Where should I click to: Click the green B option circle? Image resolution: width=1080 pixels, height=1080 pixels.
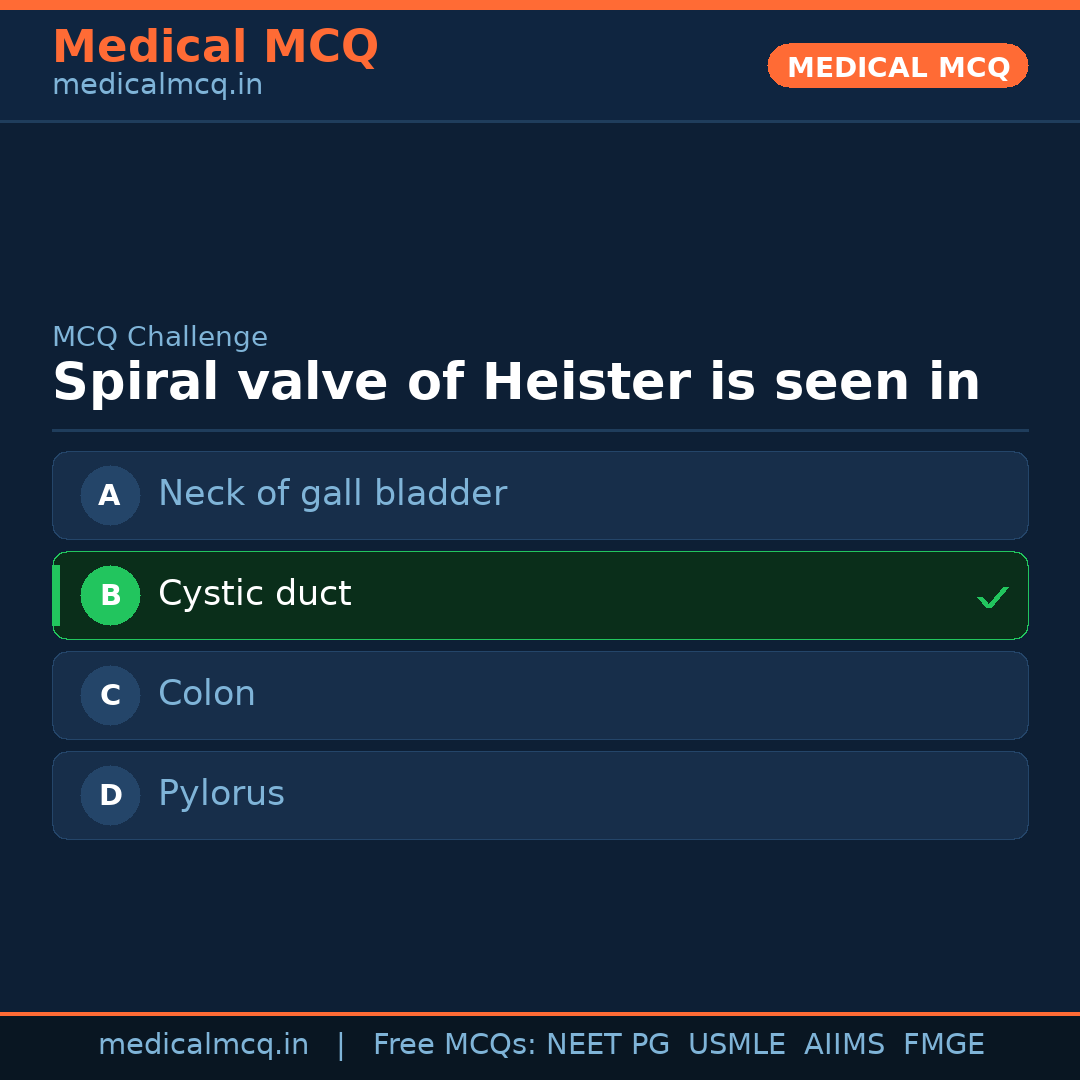pyautogui.click(x=110, y=595)
